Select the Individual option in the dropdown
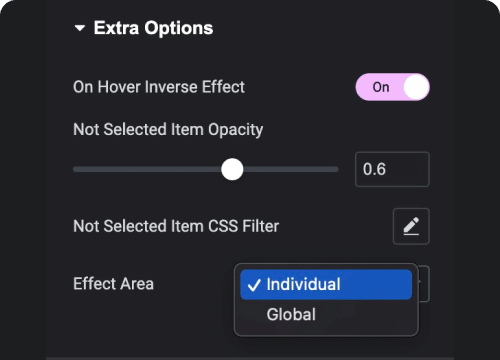This screenshot has height=360, width=500. coord(326,285)
